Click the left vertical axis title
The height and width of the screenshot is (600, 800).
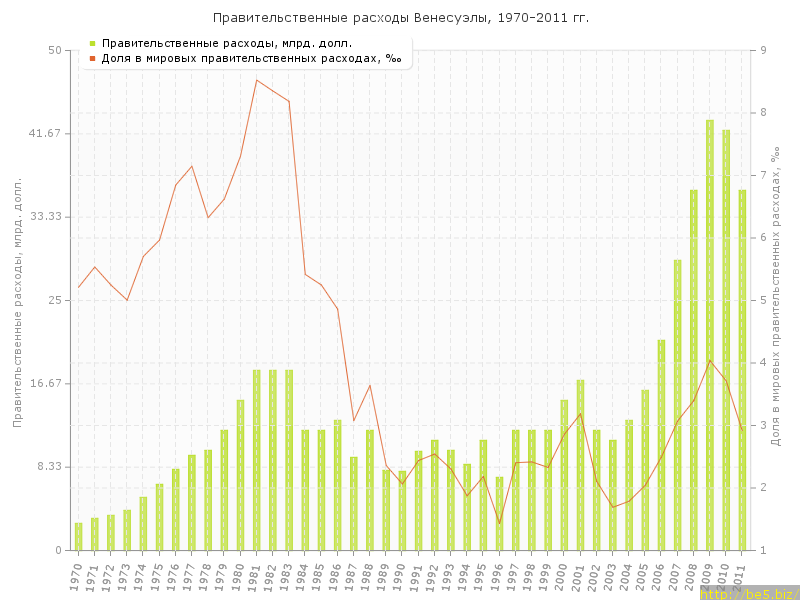coord(18,300)
